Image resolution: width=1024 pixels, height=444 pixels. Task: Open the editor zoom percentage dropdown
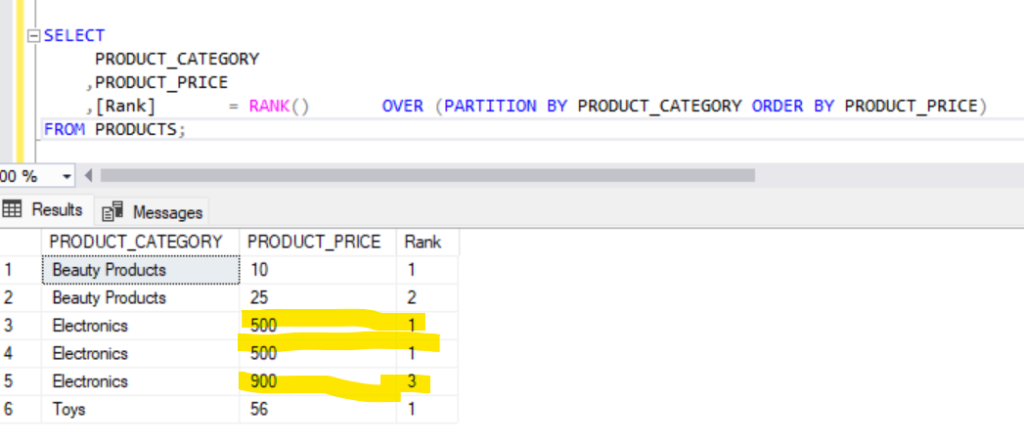pos(67,176)
